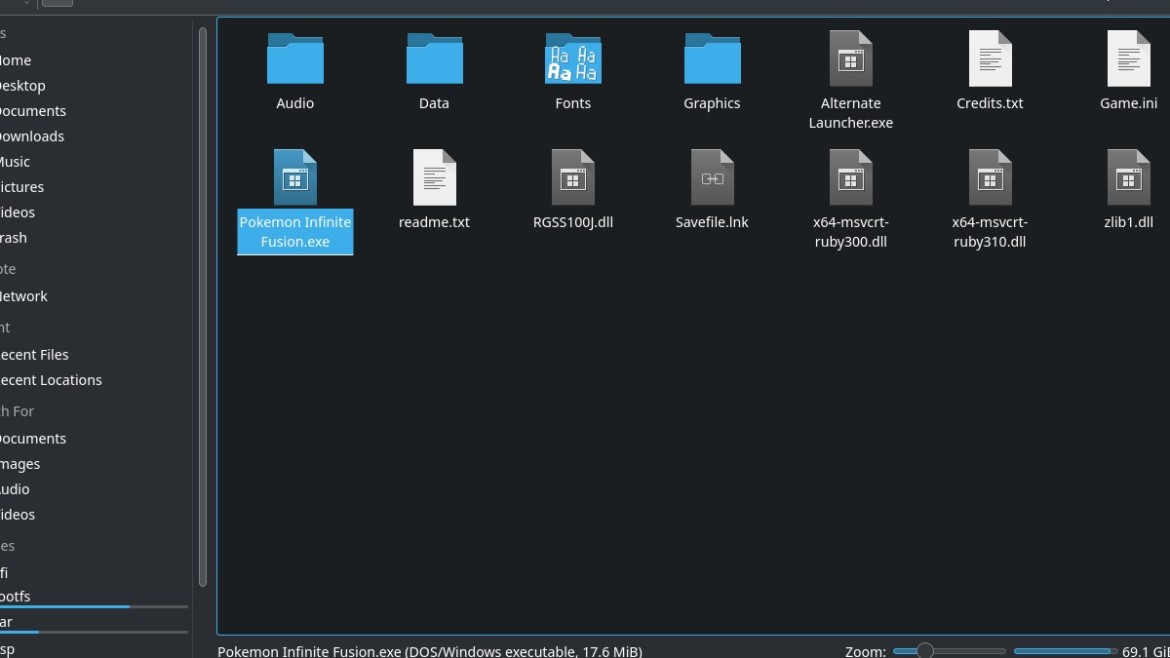1170x658 pixels.
Task: Select Pokemon Infinite Fusion.exe icon
Action: tap(295, 178)
